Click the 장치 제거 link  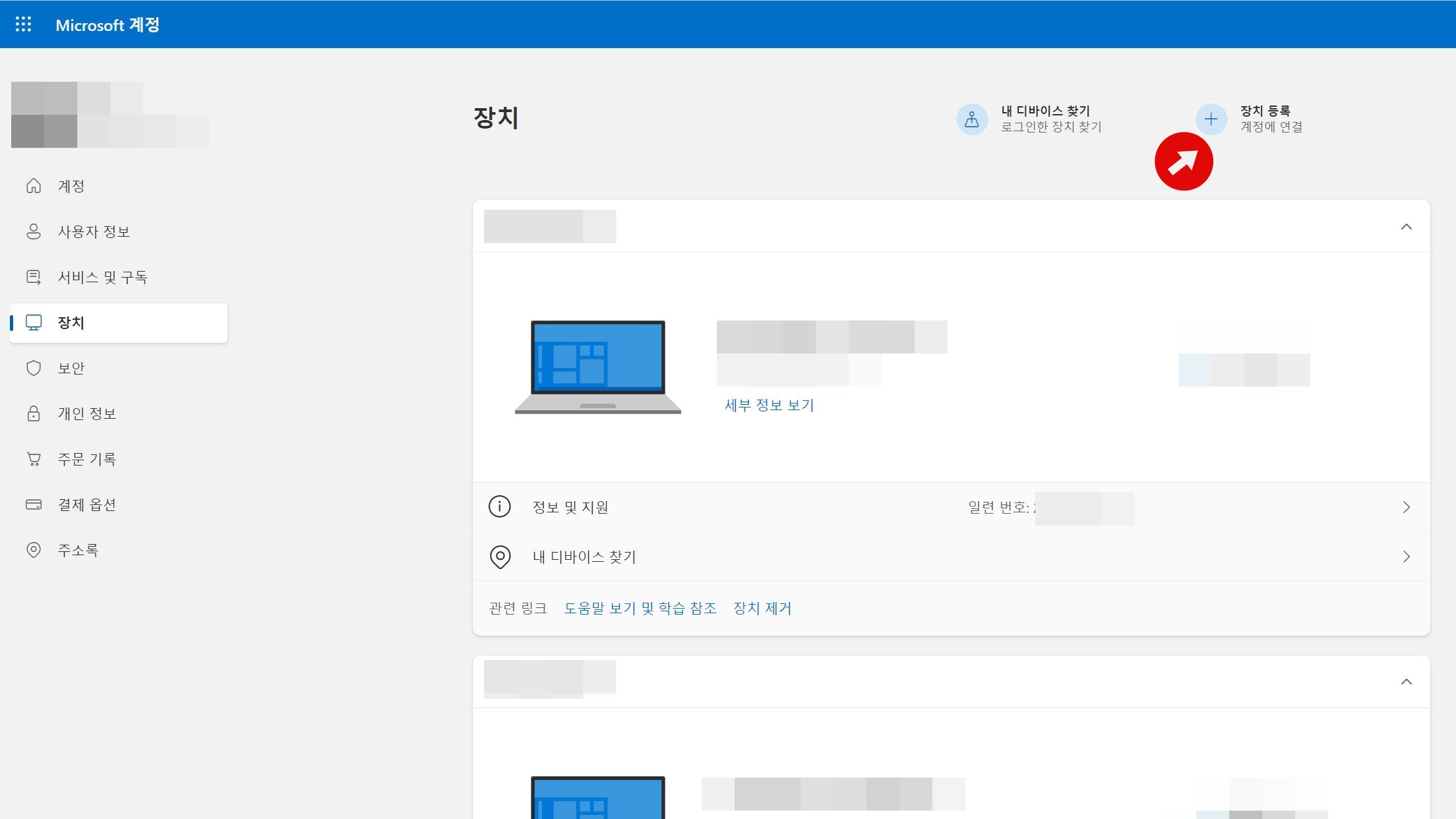762,608
